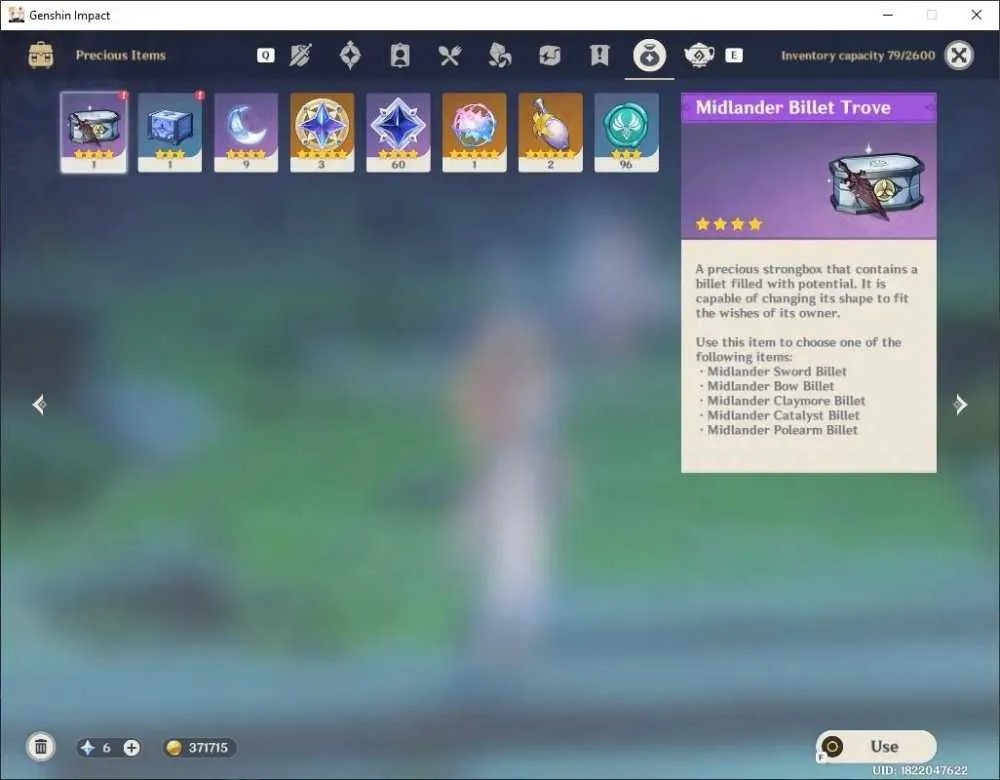Open the Quest items tab

pyautogui.click(x=599, y=55)
